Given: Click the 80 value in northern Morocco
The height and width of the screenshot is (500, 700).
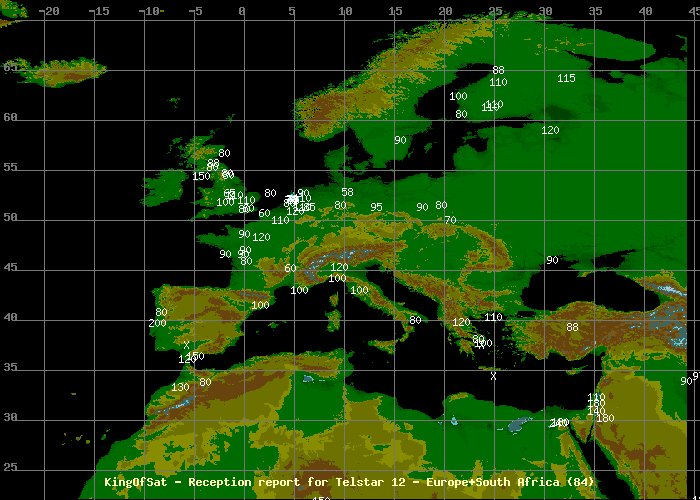Looking at the screenshot, I should pyautogui.click(x=205, y=383).
